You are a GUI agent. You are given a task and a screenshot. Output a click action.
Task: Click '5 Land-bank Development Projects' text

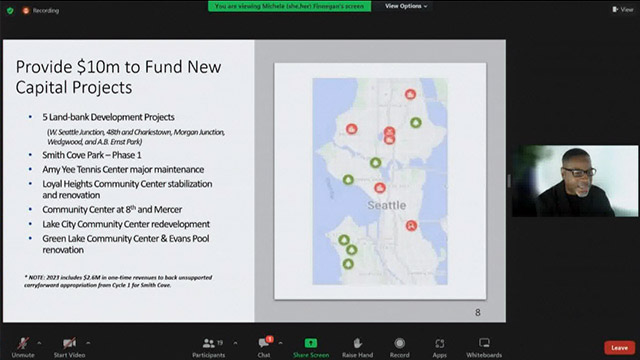coord(108,117)
